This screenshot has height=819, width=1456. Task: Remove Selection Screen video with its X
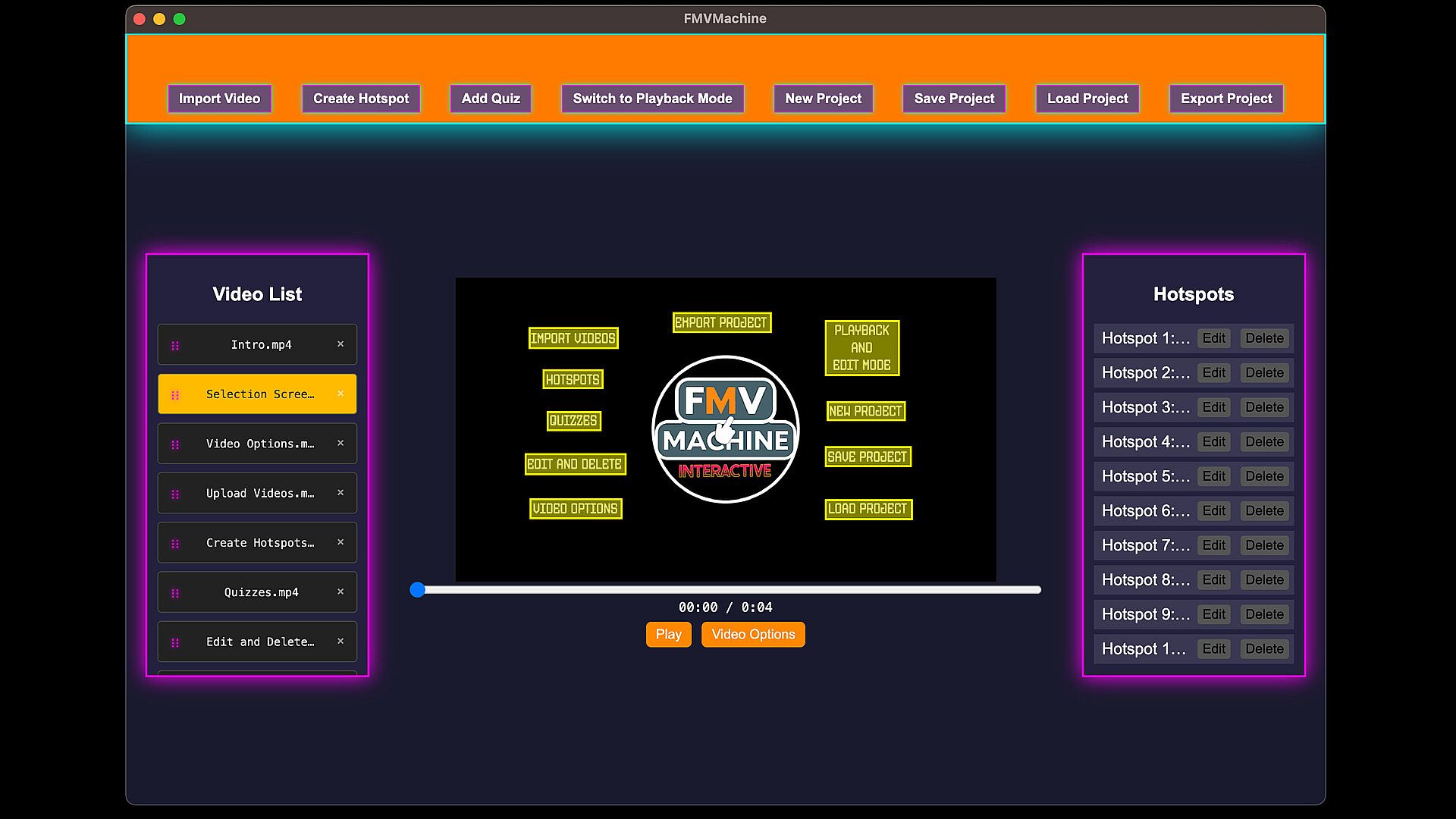click(340, 394)
